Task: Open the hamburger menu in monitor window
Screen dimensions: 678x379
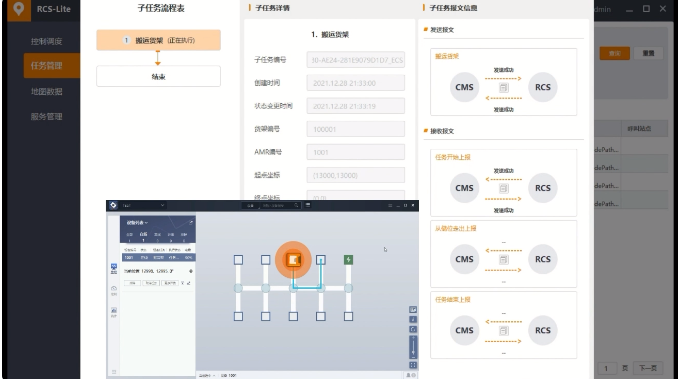Action: [390, 205]
